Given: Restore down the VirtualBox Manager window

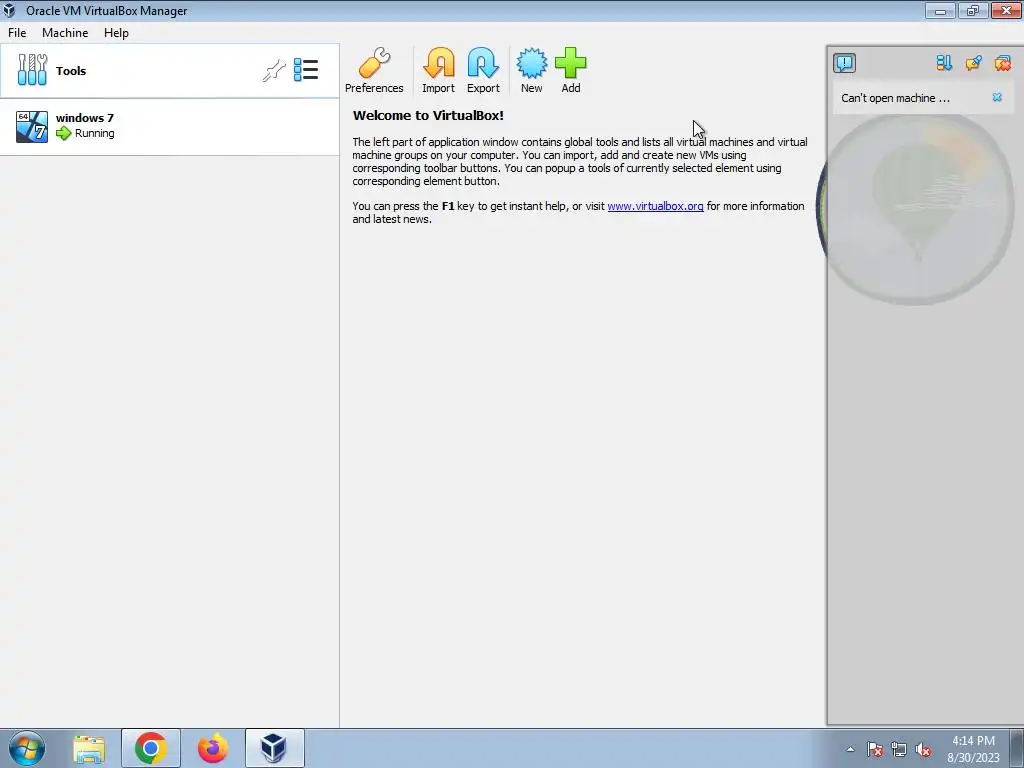Looking at the screenshot, I should [973, 10].
